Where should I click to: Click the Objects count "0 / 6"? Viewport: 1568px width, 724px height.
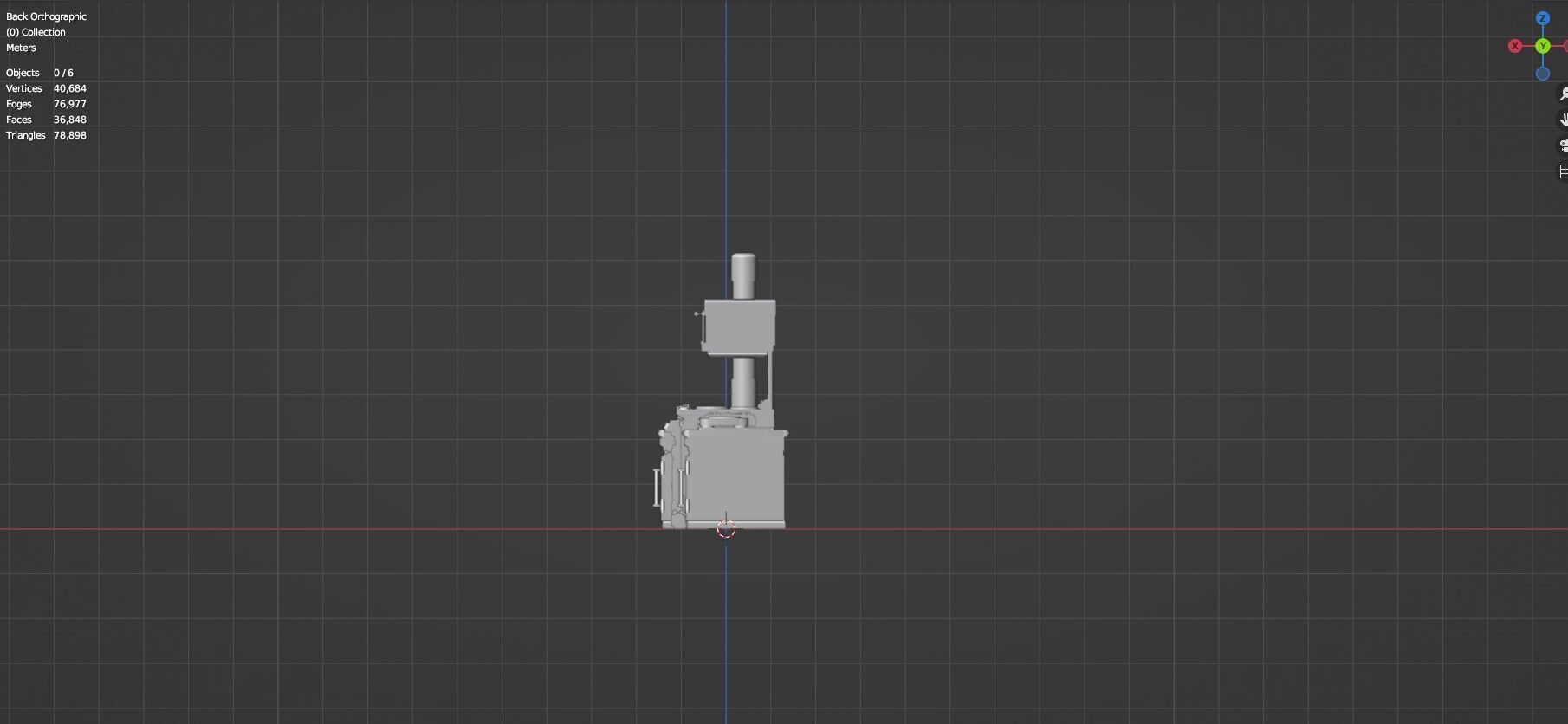point(63,73)
